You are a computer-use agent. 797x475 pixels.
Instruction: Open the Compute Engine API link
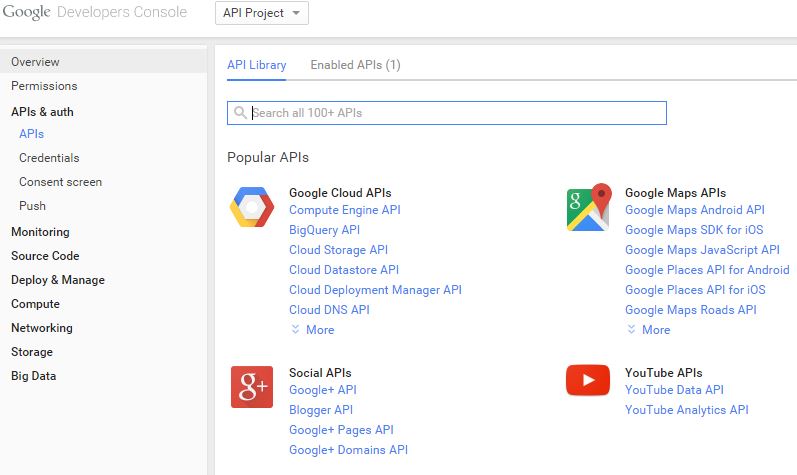345,210
